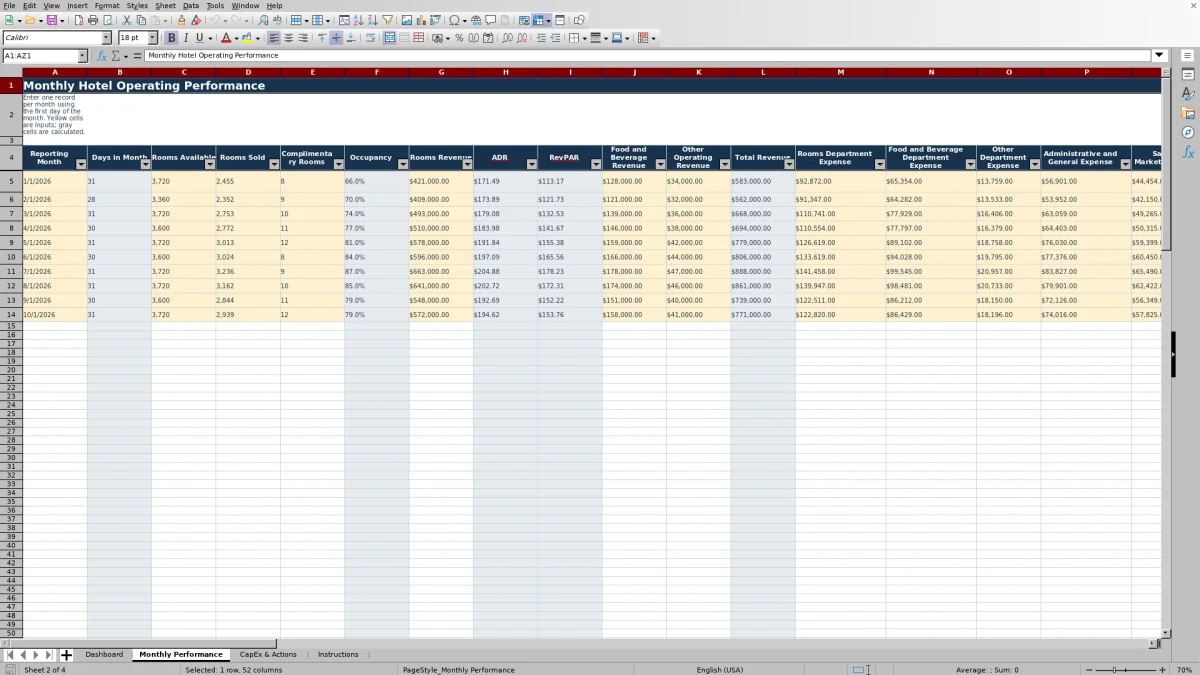The width and height of the screenshot is (1200, 675).
Task: Open the Format menu
Action: point(107,6)
